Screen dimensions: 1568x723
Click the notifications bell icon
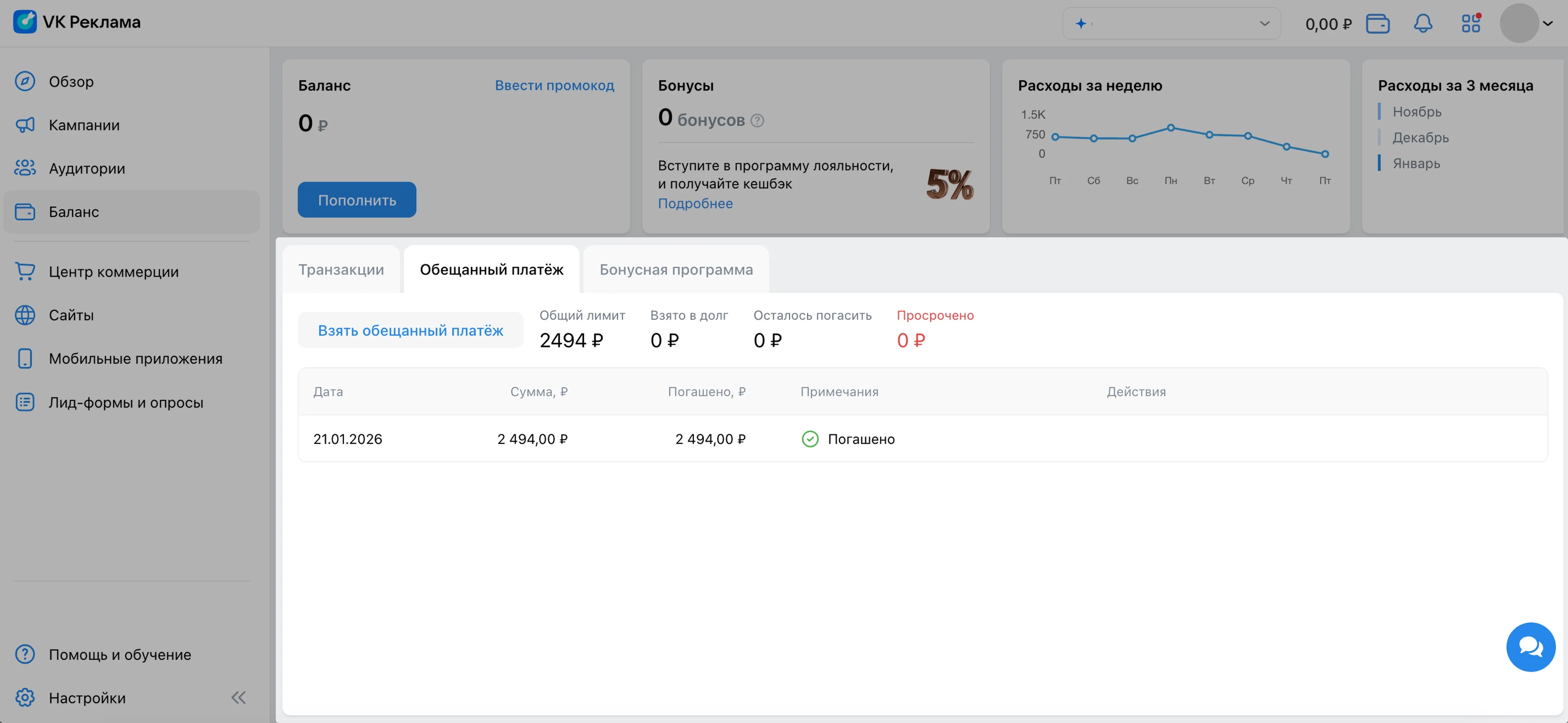[1423, 24]
